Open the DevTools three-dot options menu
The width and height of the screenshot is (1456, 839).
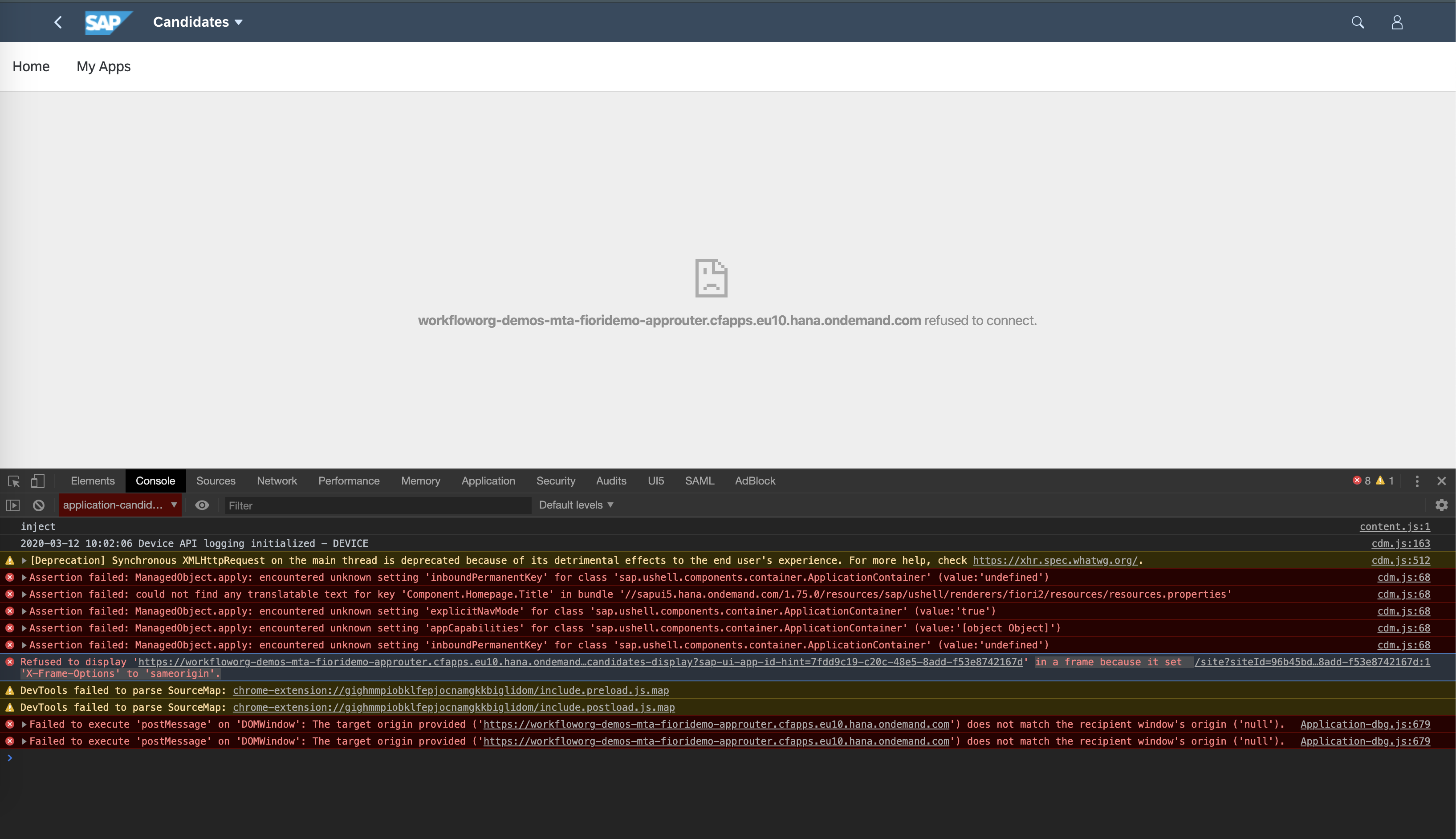point(1417,481)
